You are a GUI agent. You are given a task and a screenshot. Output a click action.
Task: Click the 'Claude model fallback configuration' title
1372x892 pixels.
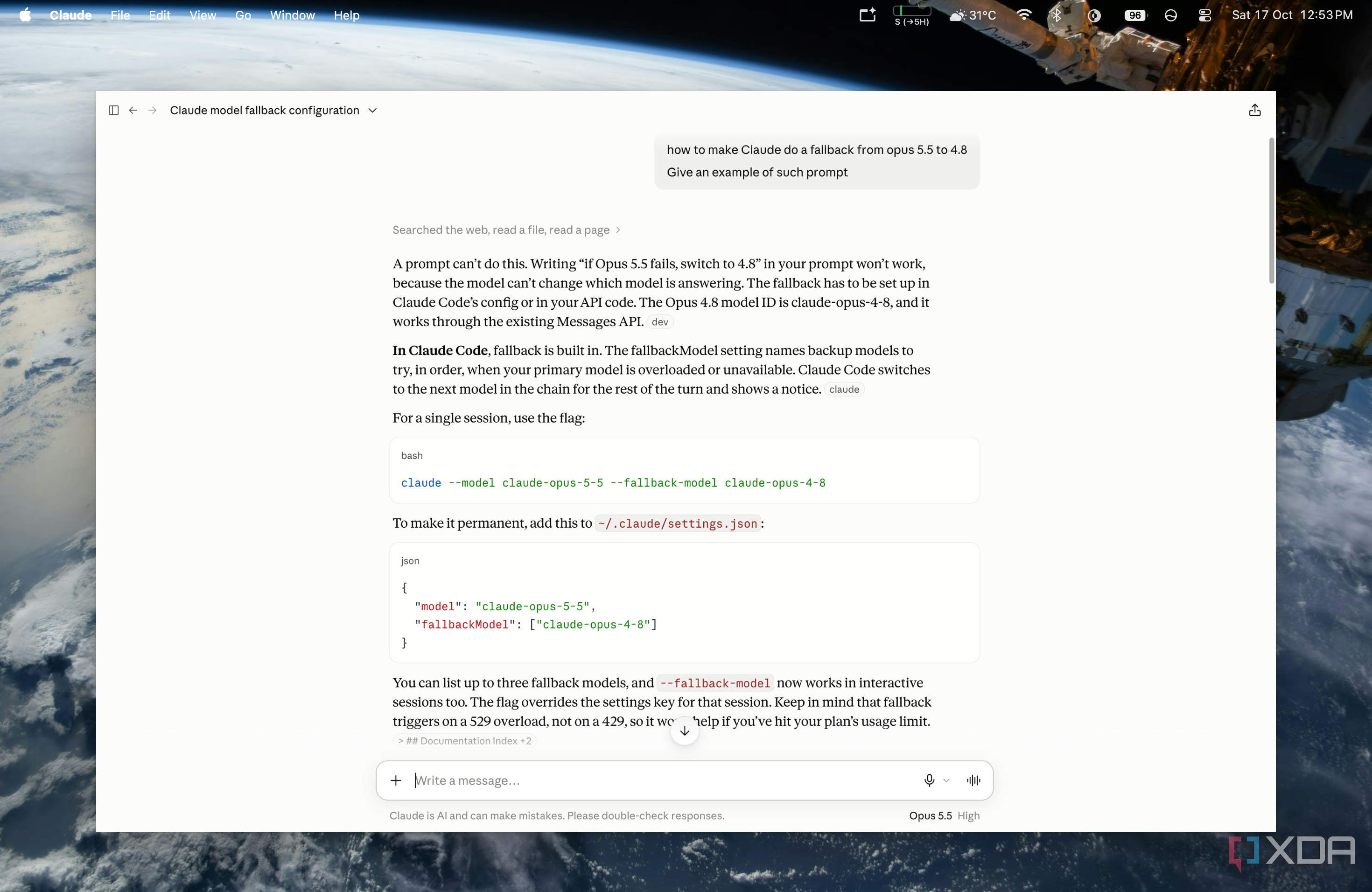click(264, 110)
